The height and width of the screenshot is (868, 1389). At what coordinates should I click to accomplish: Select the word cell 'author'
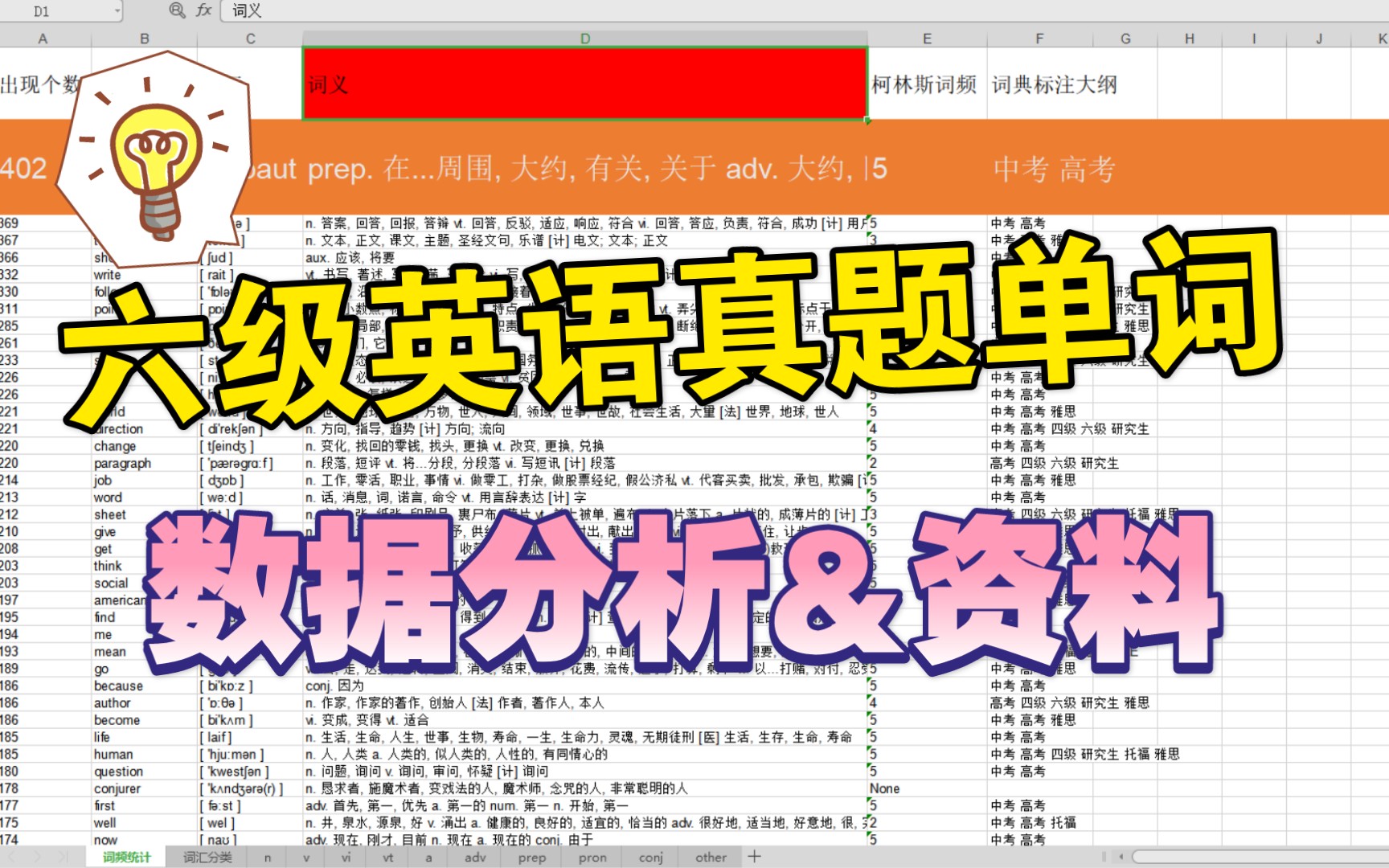click(x=145, y=703)
